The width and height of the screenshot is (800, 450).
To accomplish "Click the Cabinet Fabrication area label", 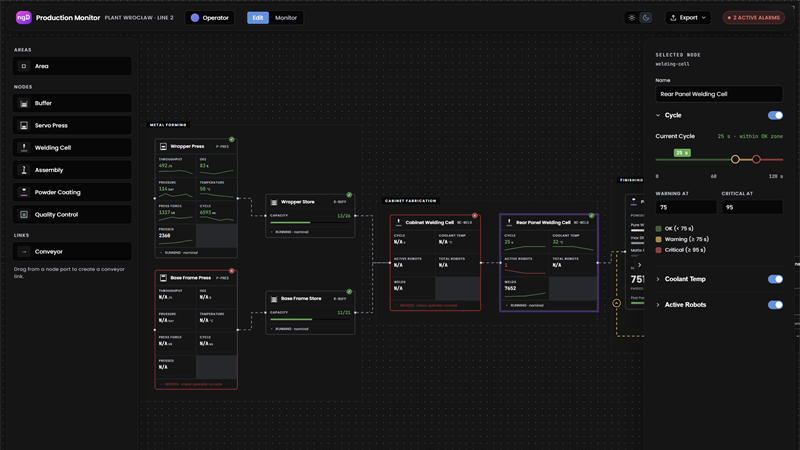I will tap(410, 201).
